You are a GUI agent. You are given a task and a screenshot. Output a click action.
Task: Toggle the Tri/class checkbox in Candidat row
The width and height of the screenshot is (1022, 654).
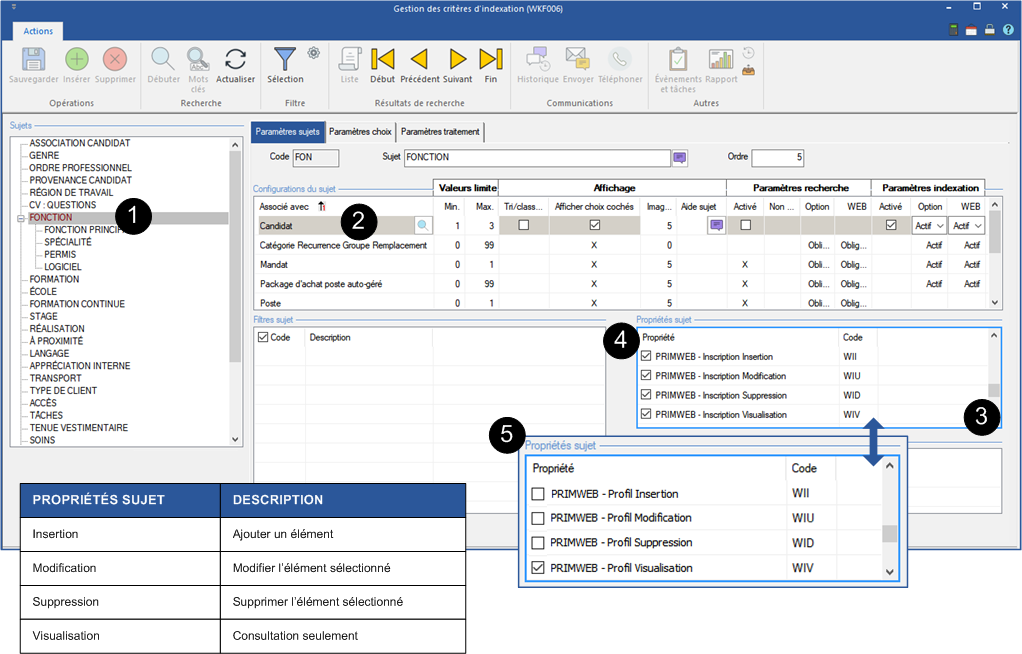click(x=523, y=225)
